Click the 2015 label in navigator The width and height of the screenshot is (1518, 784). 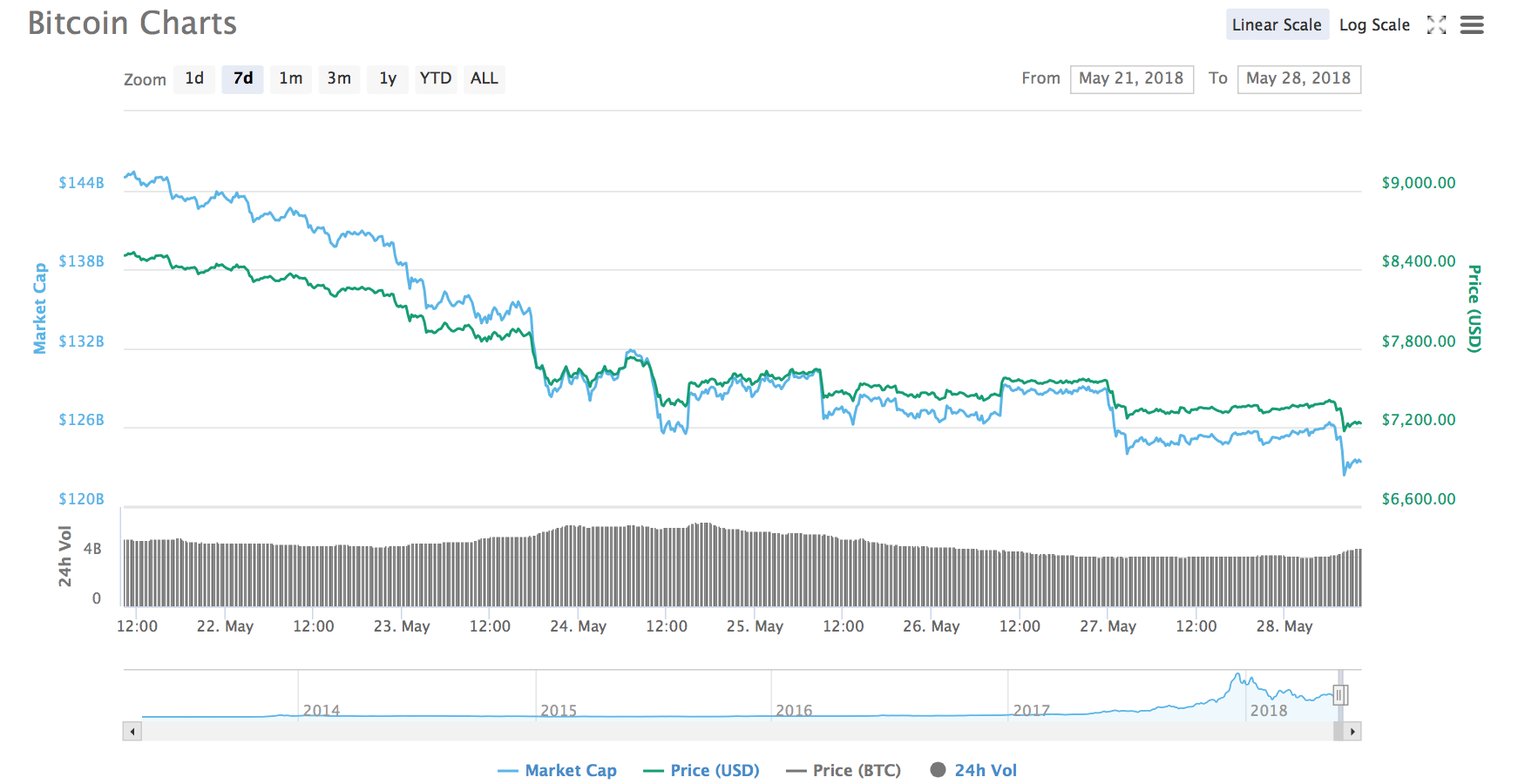tap(559, 711)
